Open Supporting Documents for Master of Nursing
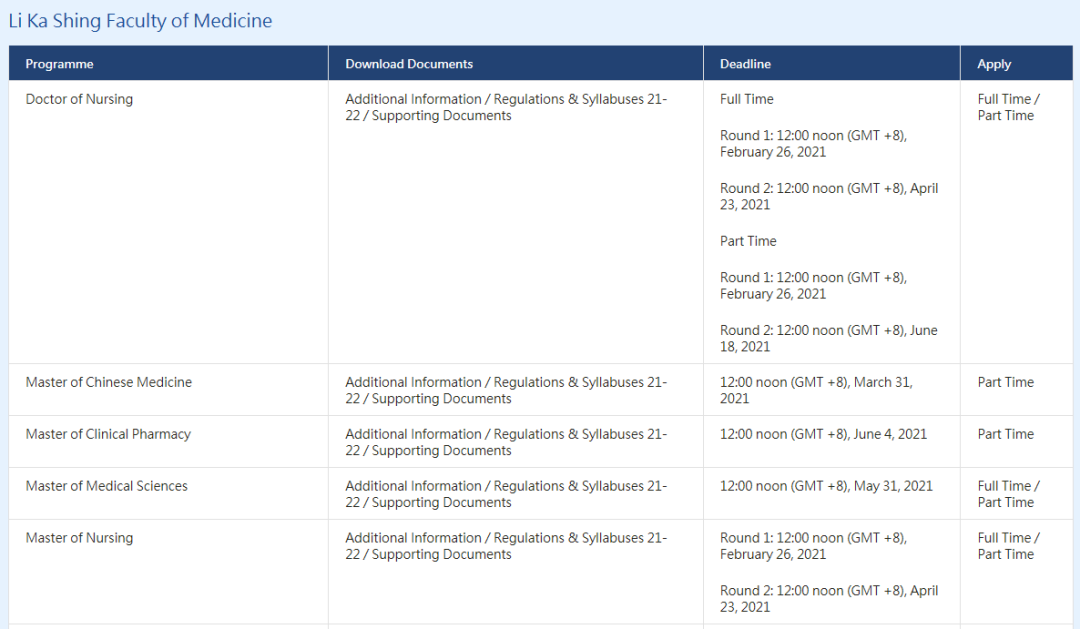 442,555
